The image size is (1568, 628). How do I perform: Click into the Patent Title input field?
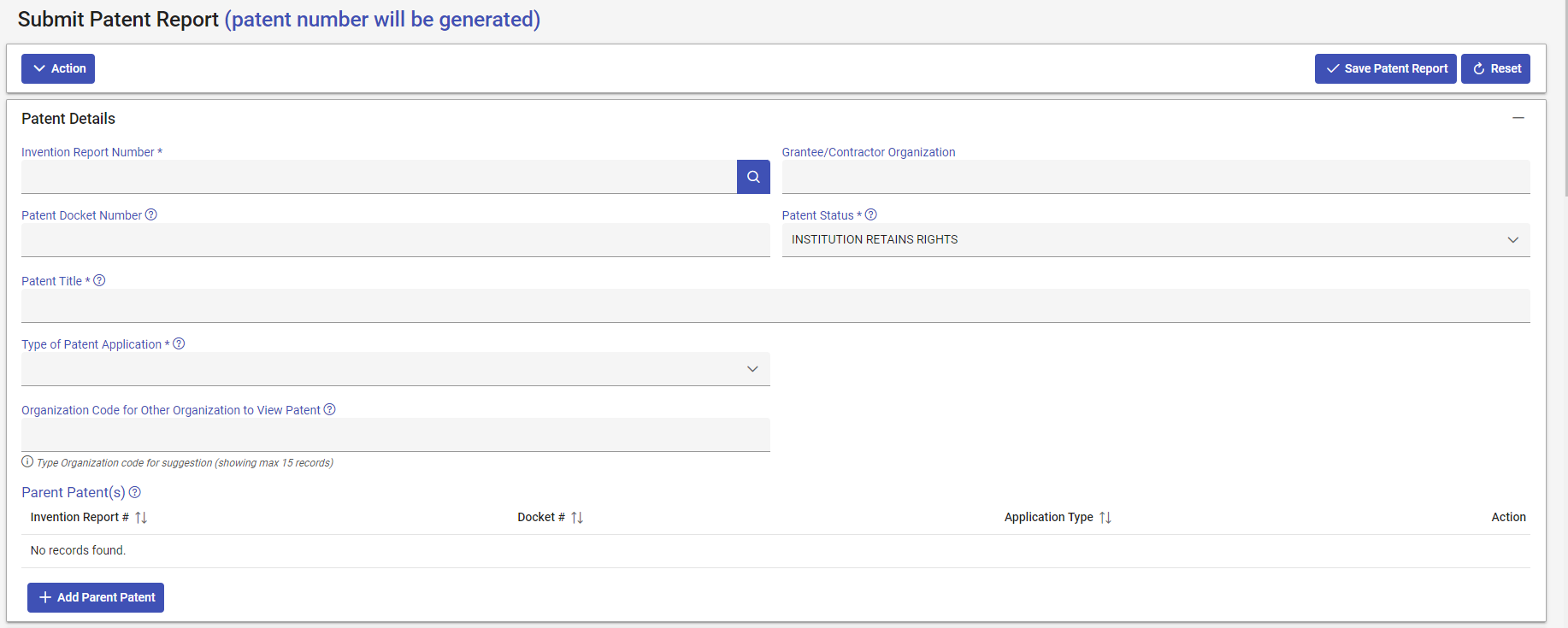(775, 306)
